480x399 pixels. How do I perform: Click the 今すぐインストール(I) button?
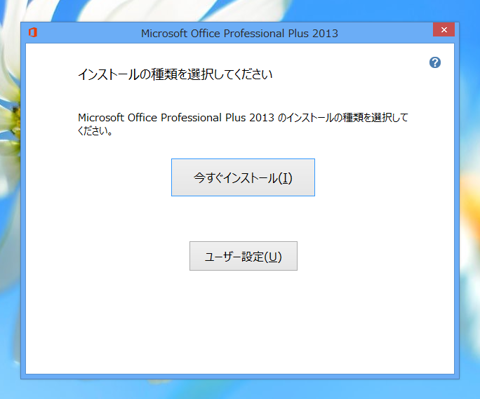click(x=243, y=177)
